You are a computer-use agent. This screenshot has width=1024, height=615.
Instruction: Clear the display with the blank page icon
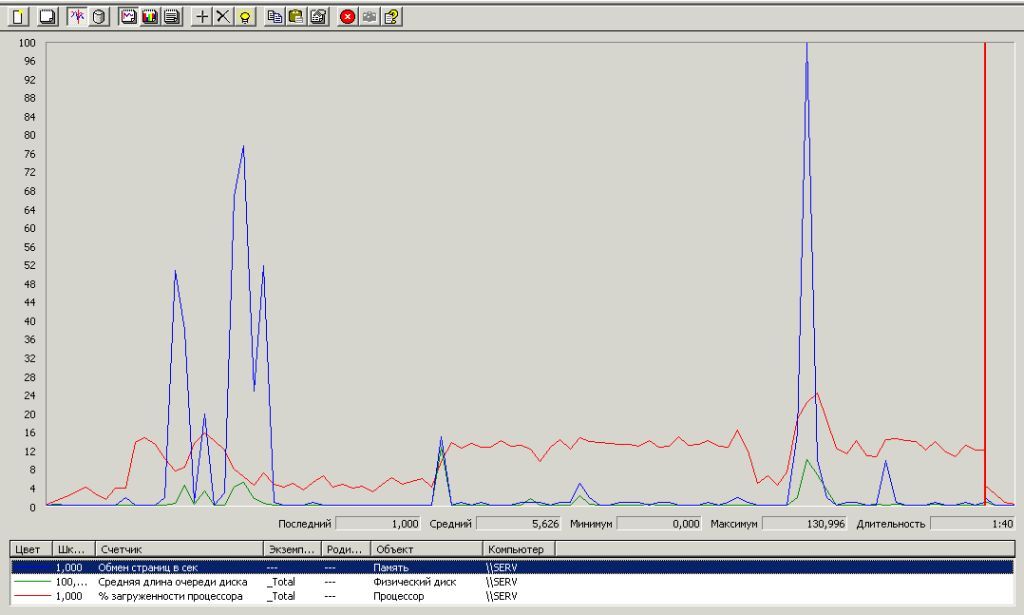[45, 17]
